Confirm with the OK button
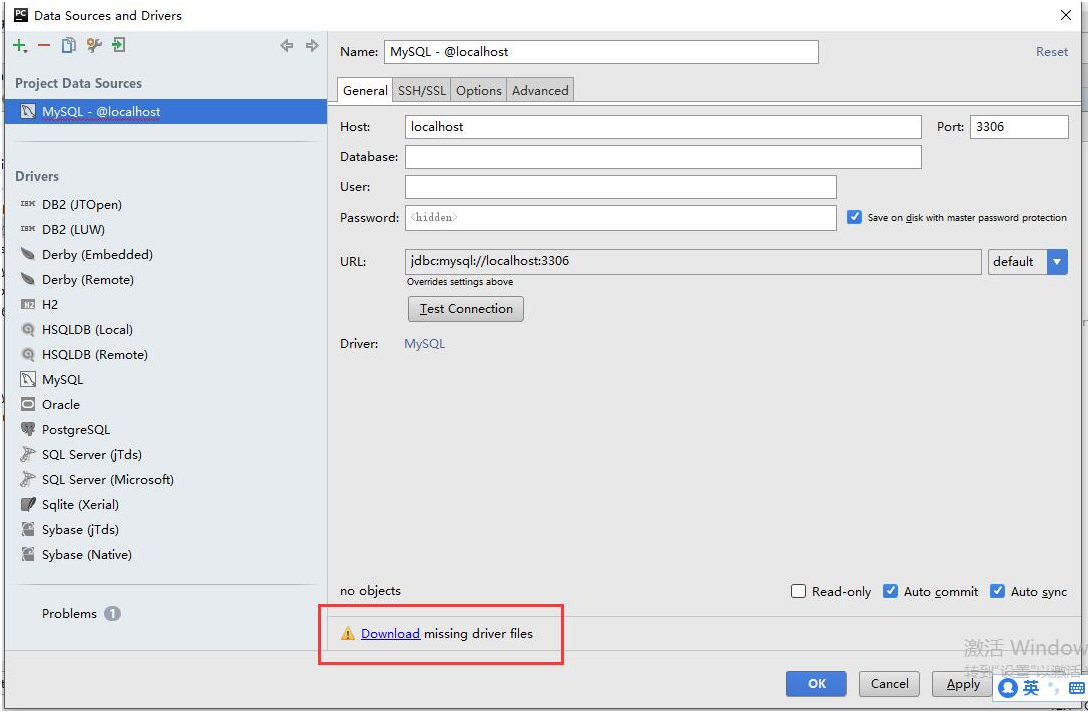This screenshot has width=1090, height=713. click(x=817, y=685)
